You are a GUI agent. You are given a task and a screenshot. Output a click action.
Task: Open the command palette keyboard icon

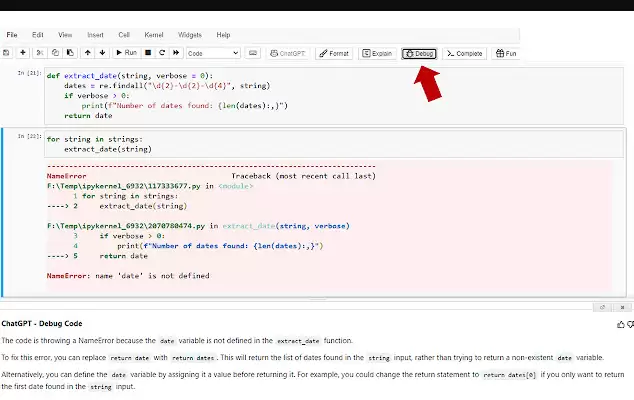click(253, 53)
